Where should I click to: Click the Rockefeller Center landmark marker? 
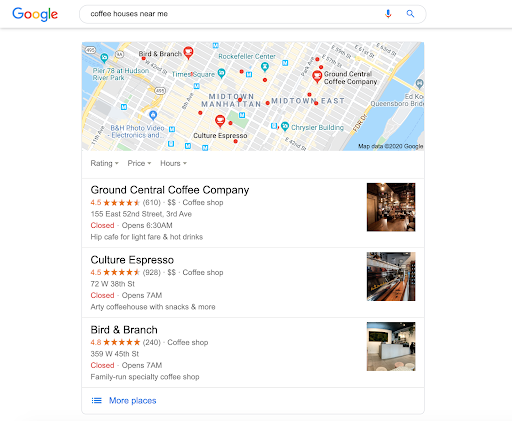[x=265, y=67]
